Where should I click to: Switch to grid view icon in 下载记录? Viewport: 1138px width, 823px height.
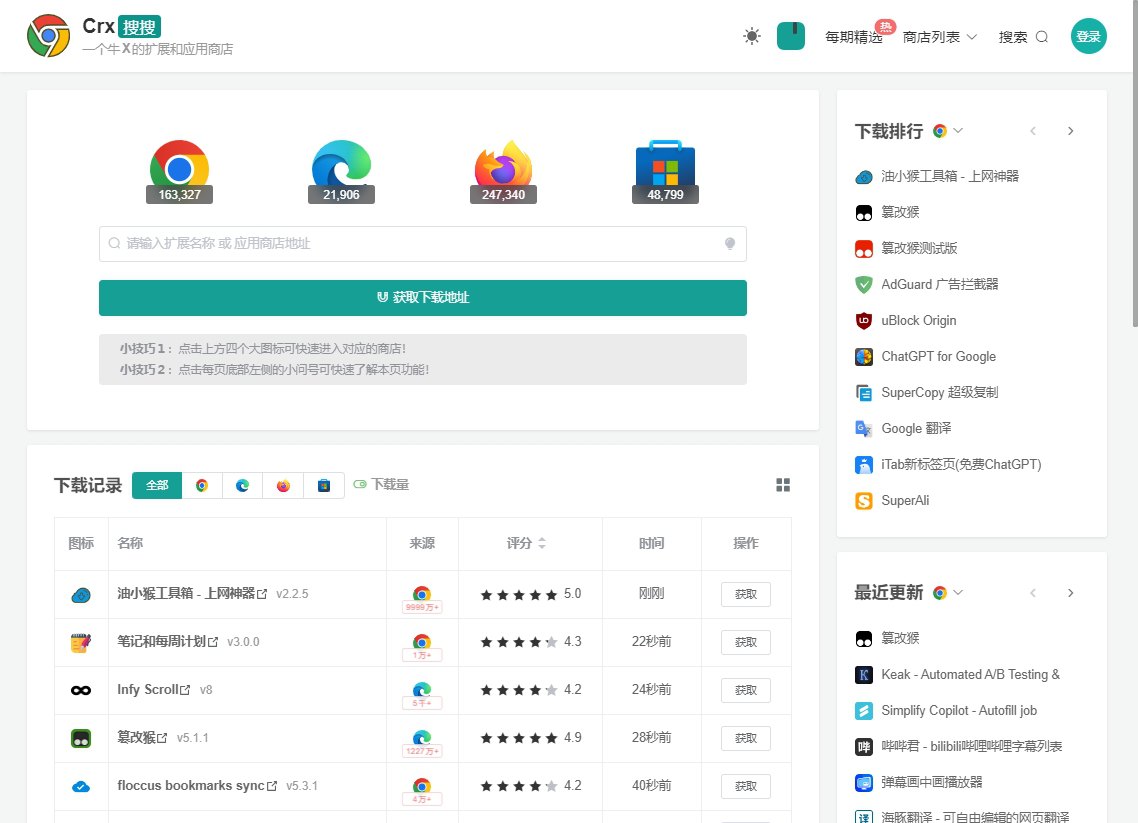pyautogui.click(x=782, y=485)
